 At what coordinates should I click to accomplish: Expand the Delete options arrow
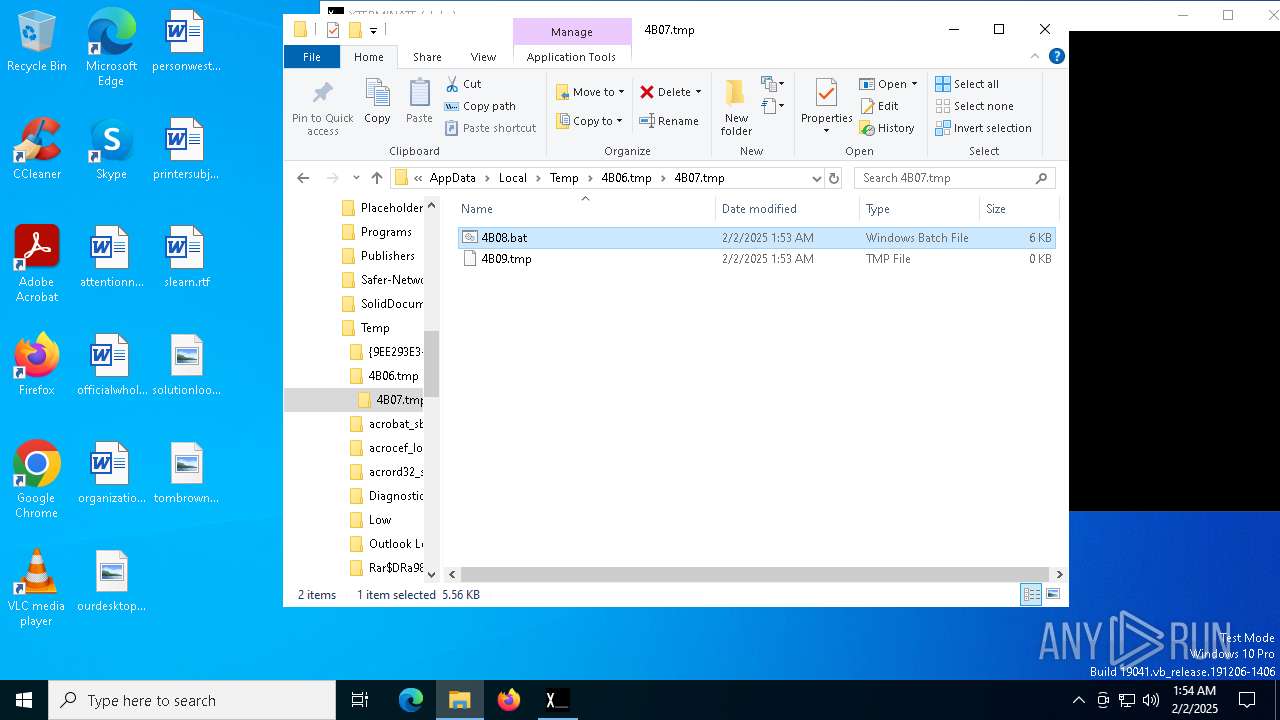coord(698,92)
